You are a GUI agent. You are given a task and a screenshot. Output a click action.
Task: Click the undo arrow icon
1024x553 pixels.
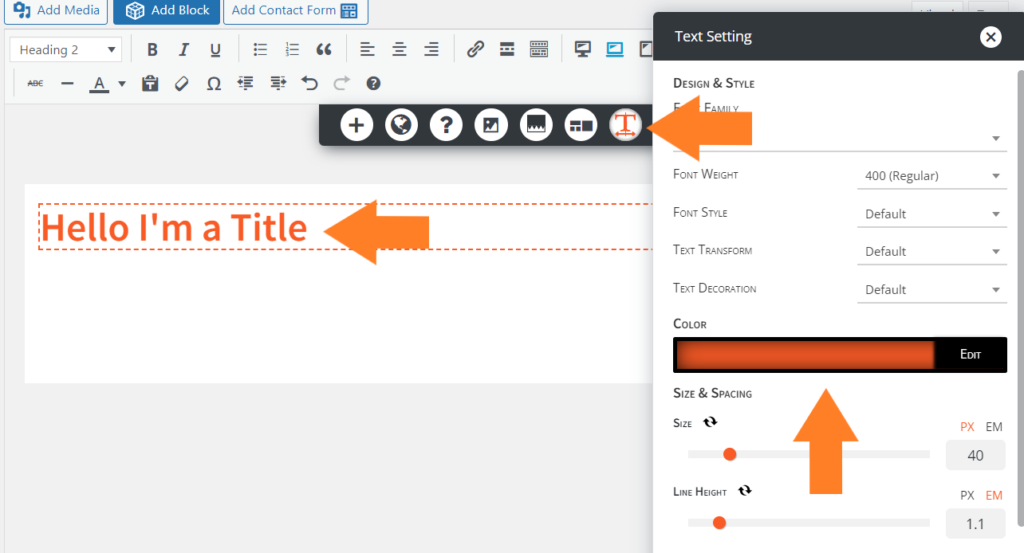pyautogui.click(x=310, y=84)
